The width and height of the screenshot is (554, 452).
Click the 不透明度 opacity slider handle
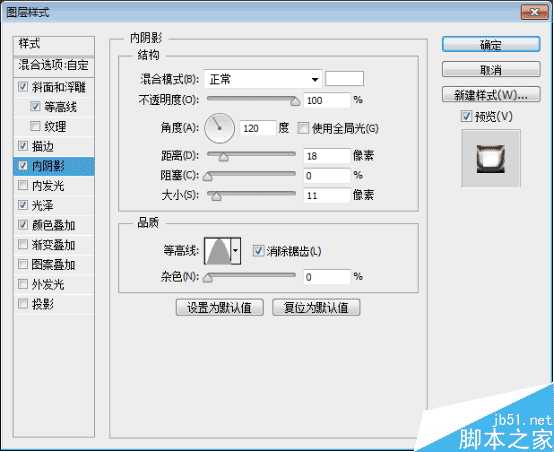point(295,102)
